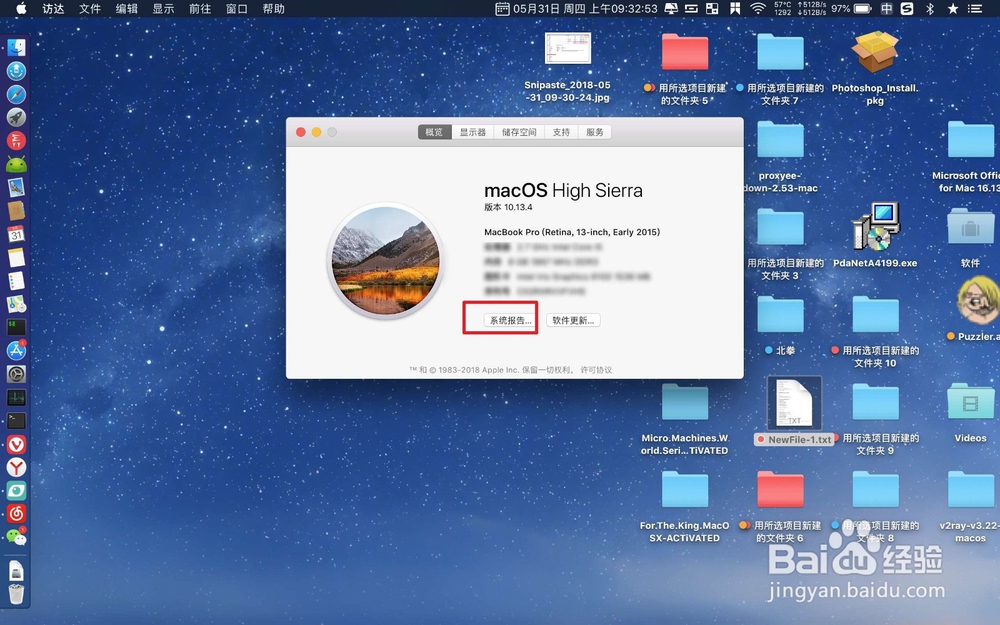1000x625 pixels.
Task: Switch to the 显示器 tab
Action: pos(472,131)
